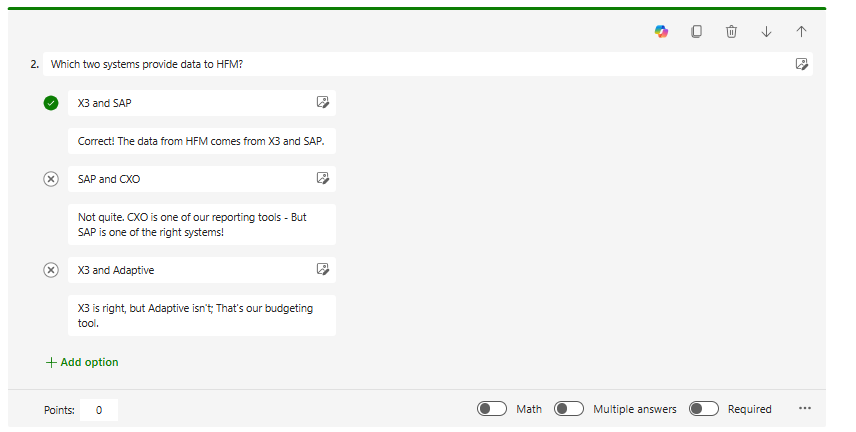Click image icon for 'X3 and Adaptive' option
Screen dimensions: 856x432
tap(322, 269)
